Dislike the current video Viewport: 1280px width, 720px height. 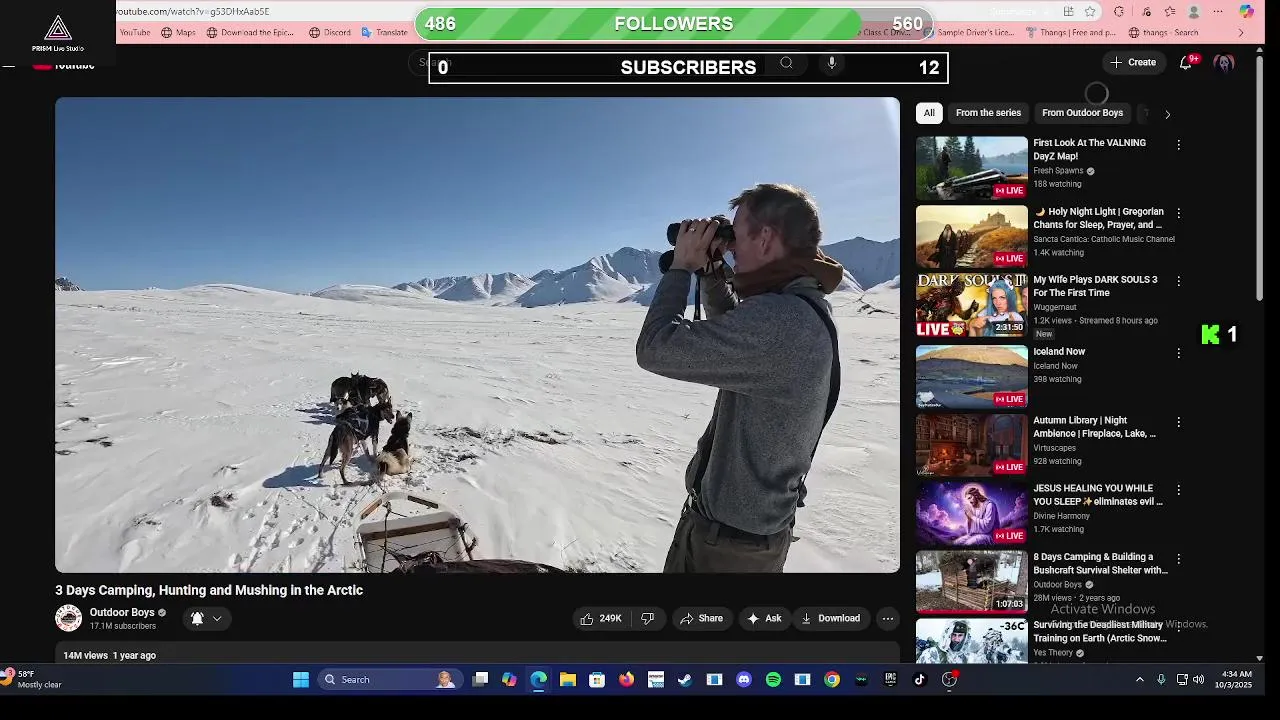tap(647, 618)
